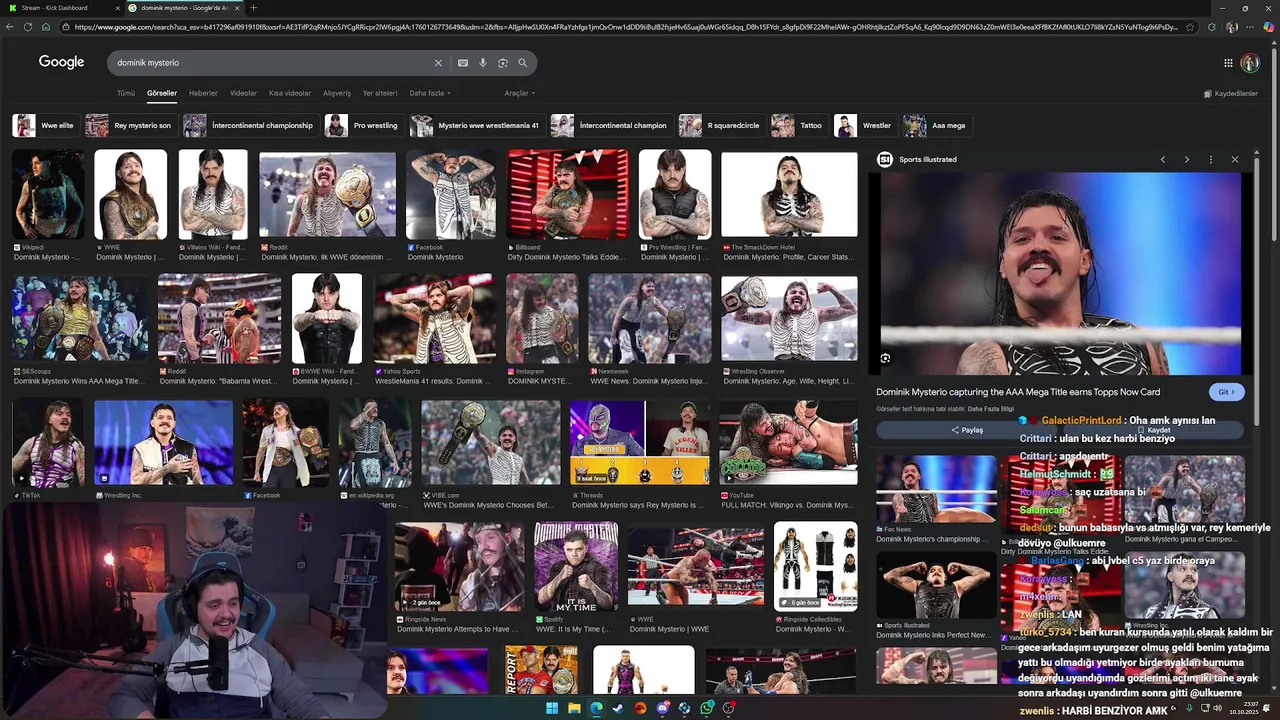1280x720 pixels.
Task: Open WhatsApp from the taskbar
Action: pos(707,708)
